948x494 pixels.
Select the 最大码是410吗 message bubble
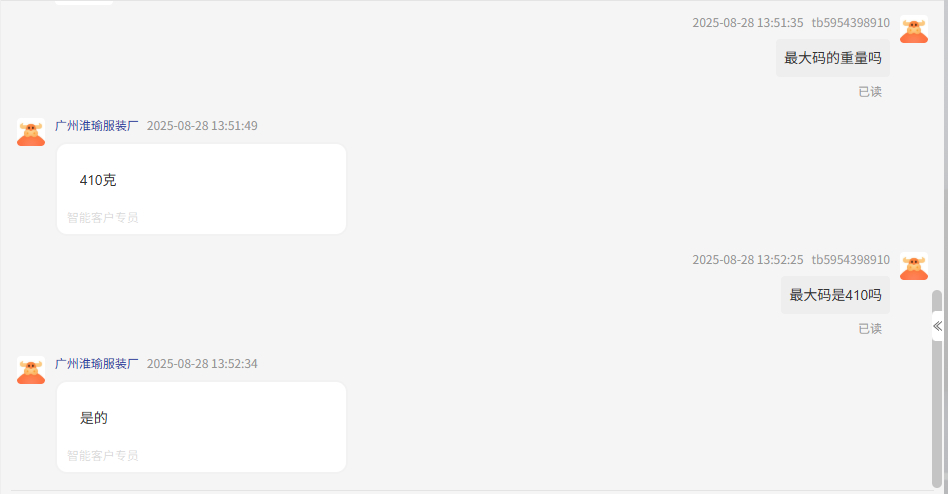[x=835, y=295]
